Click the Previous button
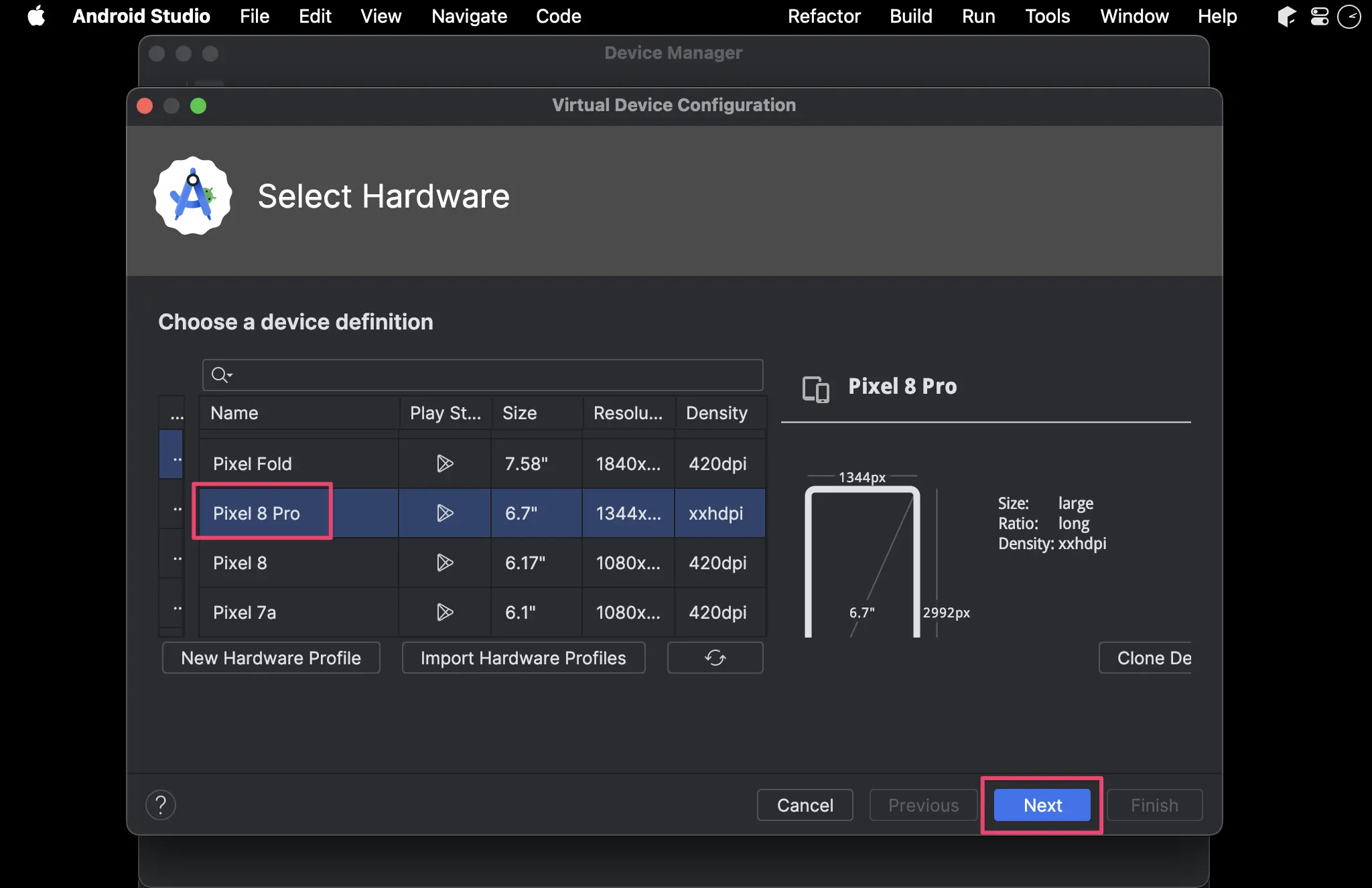The image size is (1372, 888). [923, 805]
